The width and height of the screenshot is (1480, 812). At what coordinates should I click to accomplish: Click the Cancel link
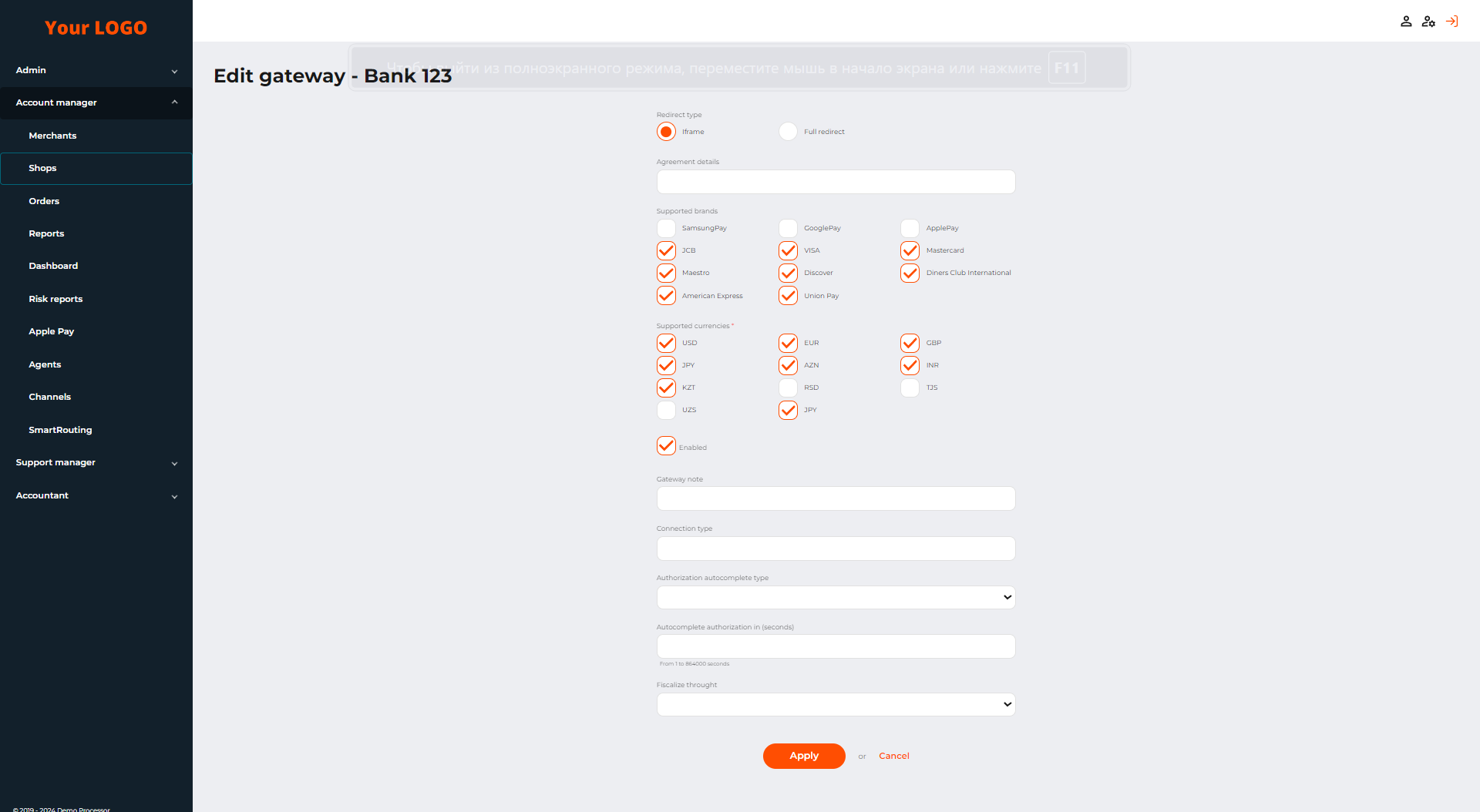coord(894,756)
